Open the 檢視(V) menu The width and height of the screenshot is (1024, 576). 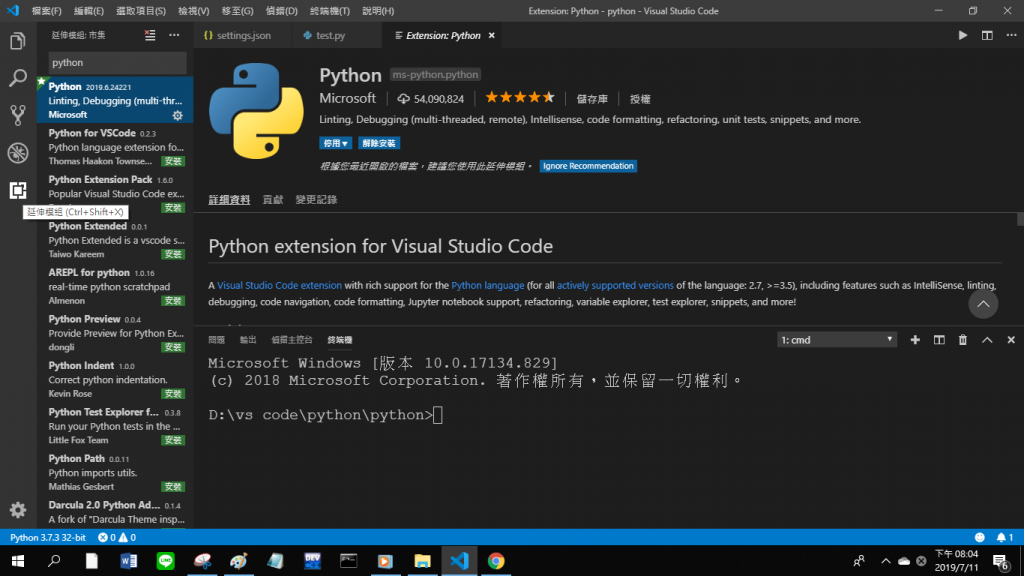[x=193, y=11]
